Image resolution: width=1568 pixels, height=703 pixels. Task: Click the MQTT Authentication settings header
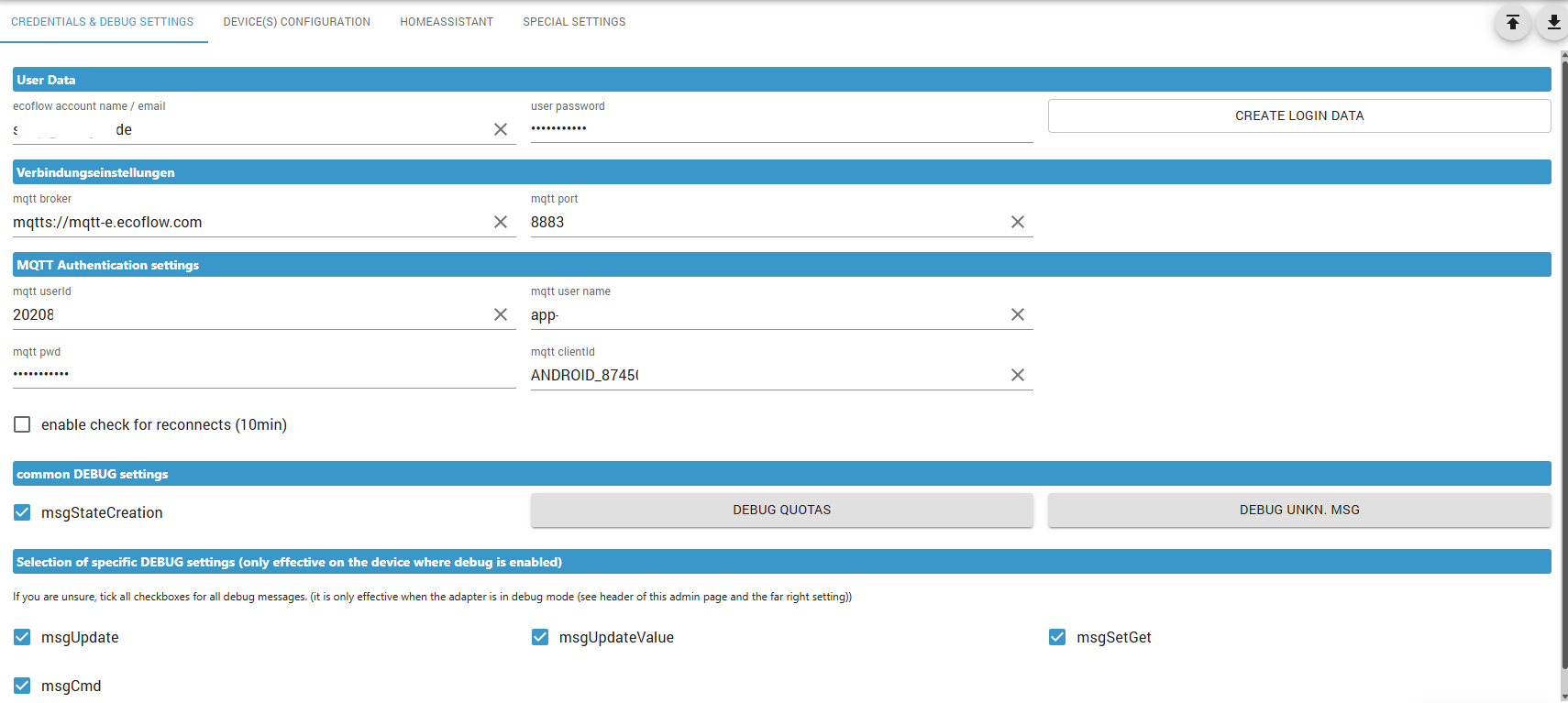click(x=782, y=265)
